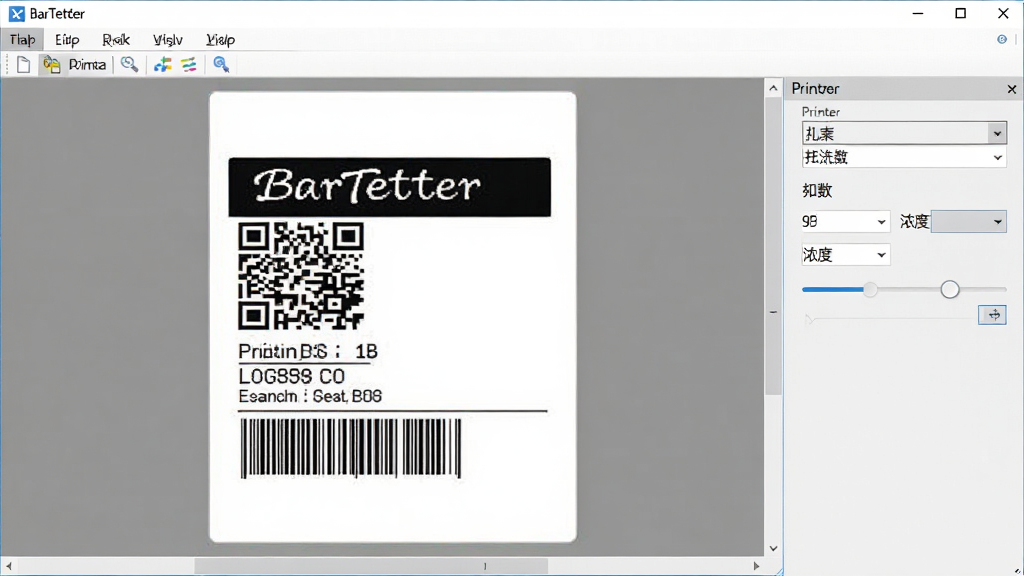Click the Esancln : Seat, B06 text line
The width and height of the screenshot is (1024, 576).
click(310, 396)
